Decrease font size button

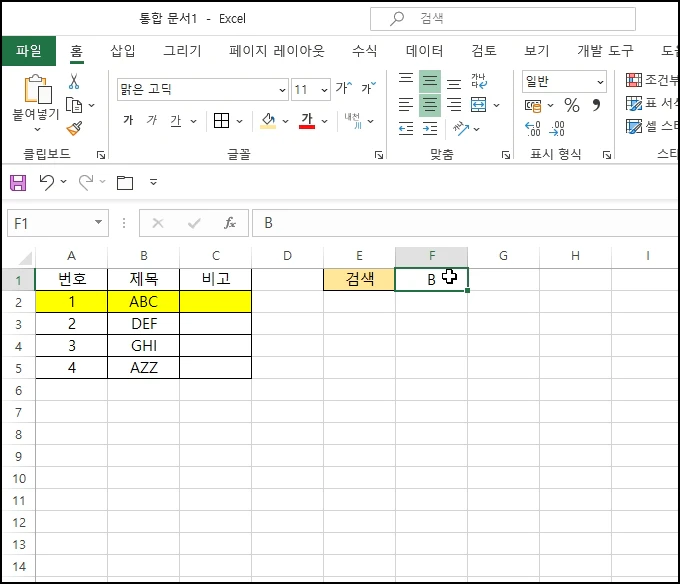tap(369, 88)
